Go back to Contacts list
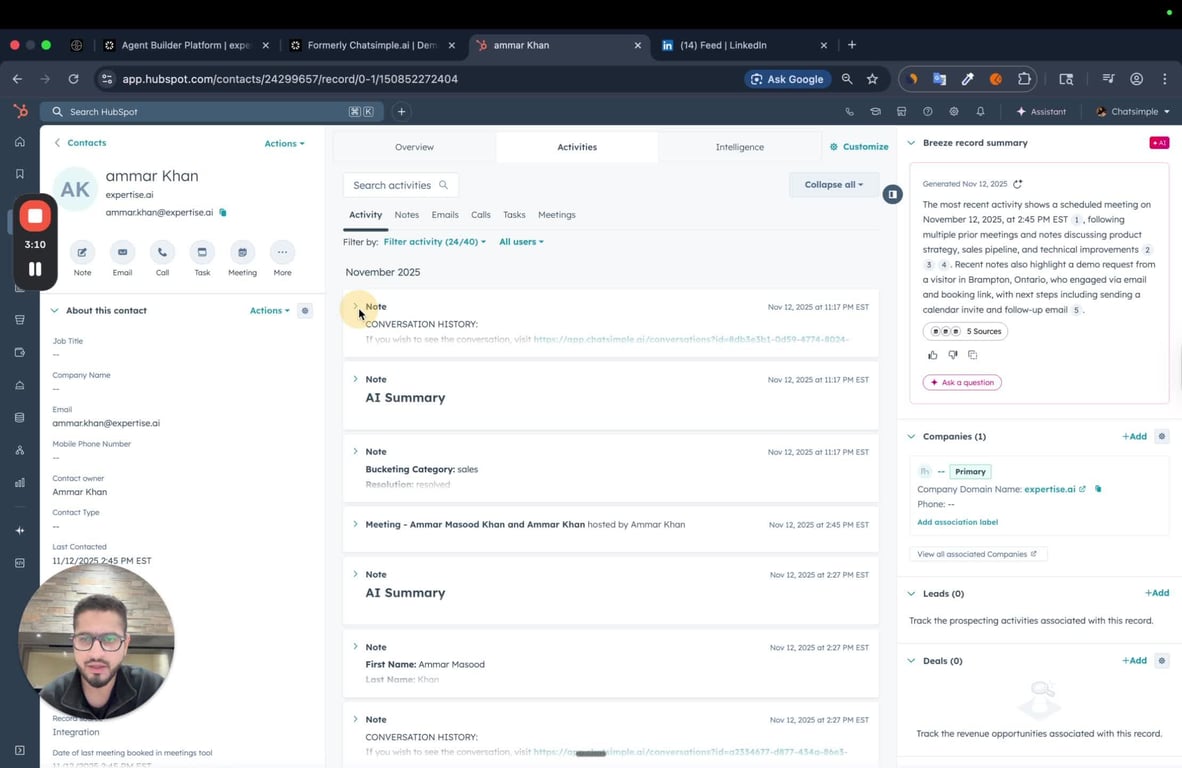This screenshot has height=768, width=1182. tap(80, 142)
